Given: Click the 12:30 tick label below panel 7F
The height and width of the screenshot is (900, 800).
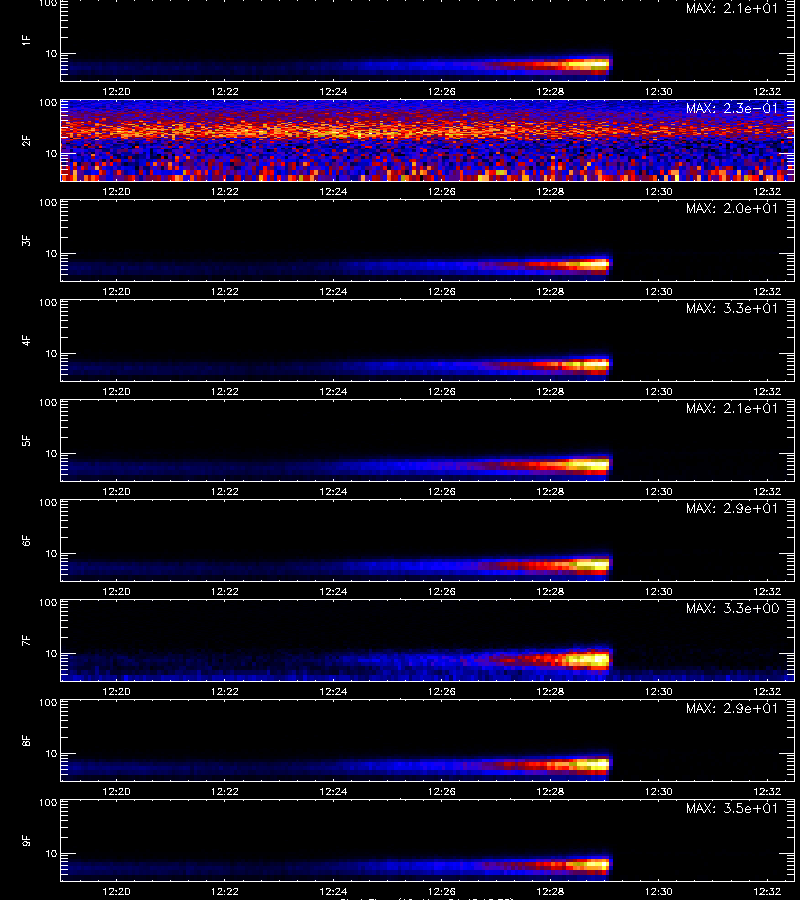Looking at the screenshot, I should 659,692.
